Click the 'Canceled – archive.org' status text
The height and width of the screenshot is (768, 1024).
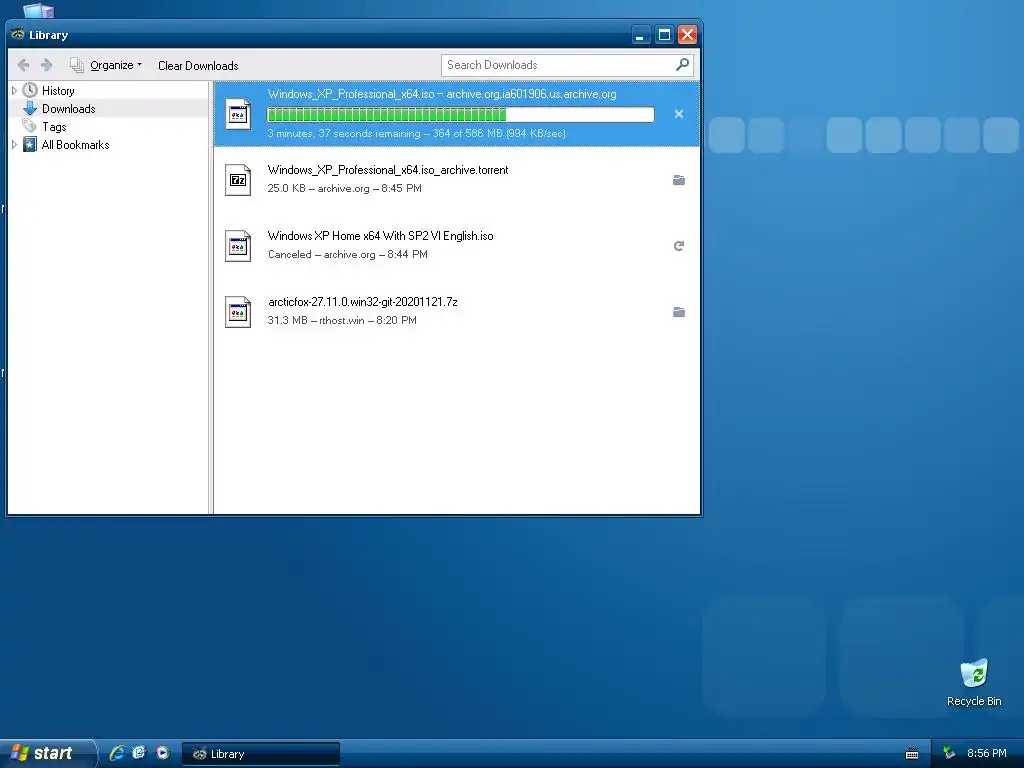tap(347, 254)
